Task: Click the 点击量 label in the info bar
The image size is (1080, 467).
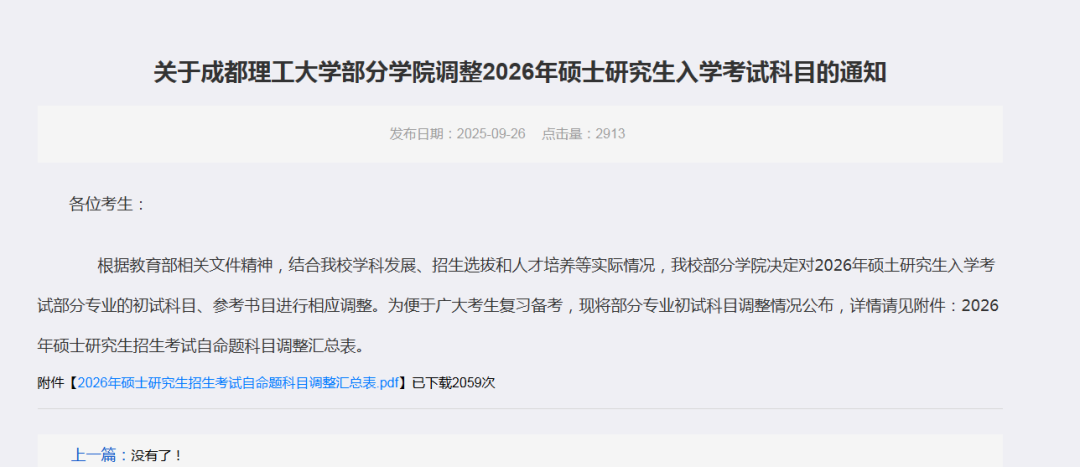Action: 563,134
